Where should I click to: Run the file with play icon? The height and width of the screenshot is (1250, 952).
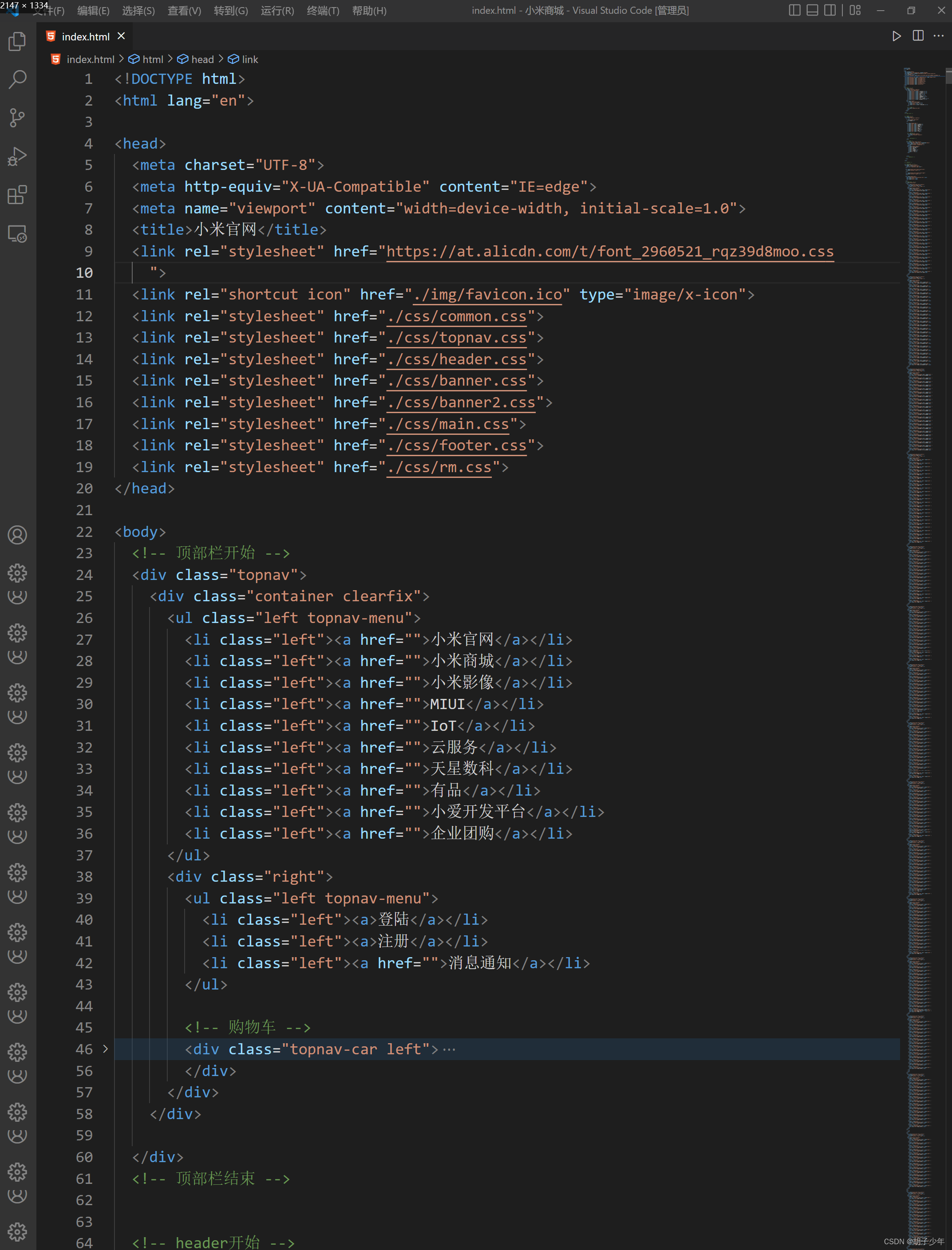coord(896,36)
